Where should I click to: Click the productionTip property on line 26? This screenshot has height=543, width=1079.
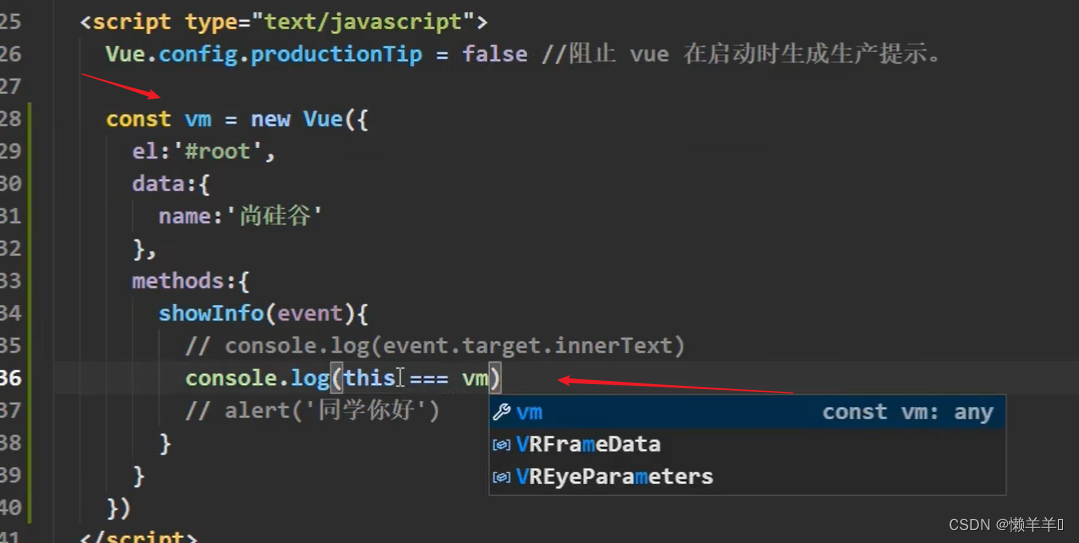click(x=336, y=54)
